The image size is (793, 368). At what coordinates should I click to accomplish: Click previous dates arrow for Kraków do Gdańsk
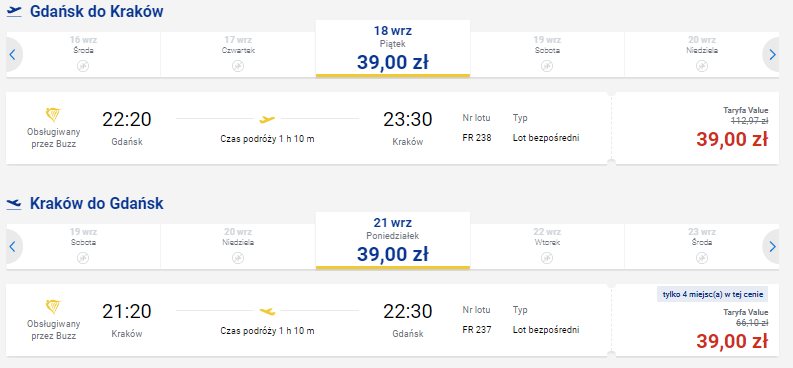13,247
